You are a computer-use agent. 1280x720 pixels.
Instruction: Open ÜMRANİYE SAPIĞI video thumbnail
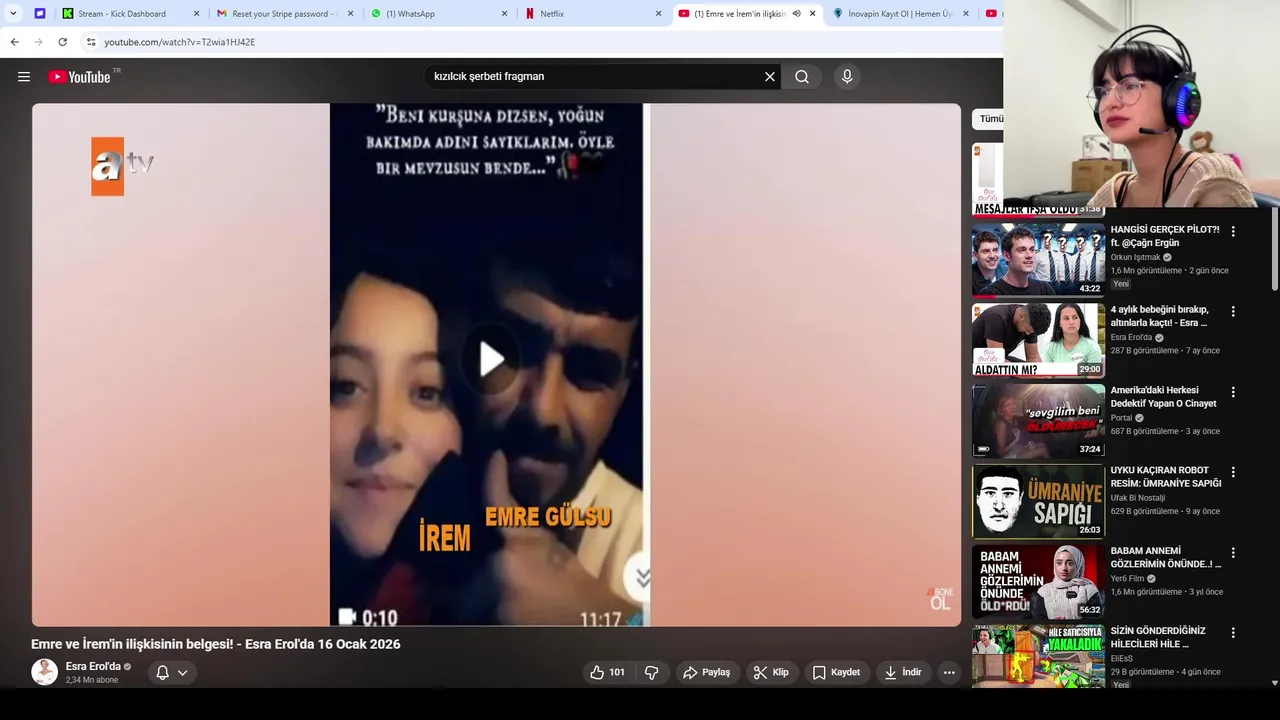tap(1038, 501)
